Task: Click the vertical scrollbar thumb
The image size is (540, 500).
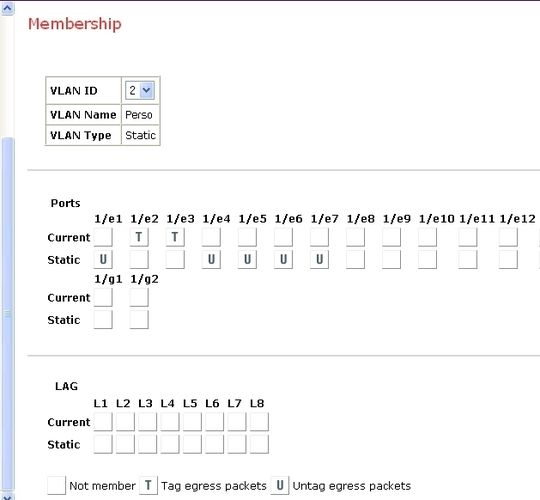Action: pyautogui.click(x=8, y=313)
